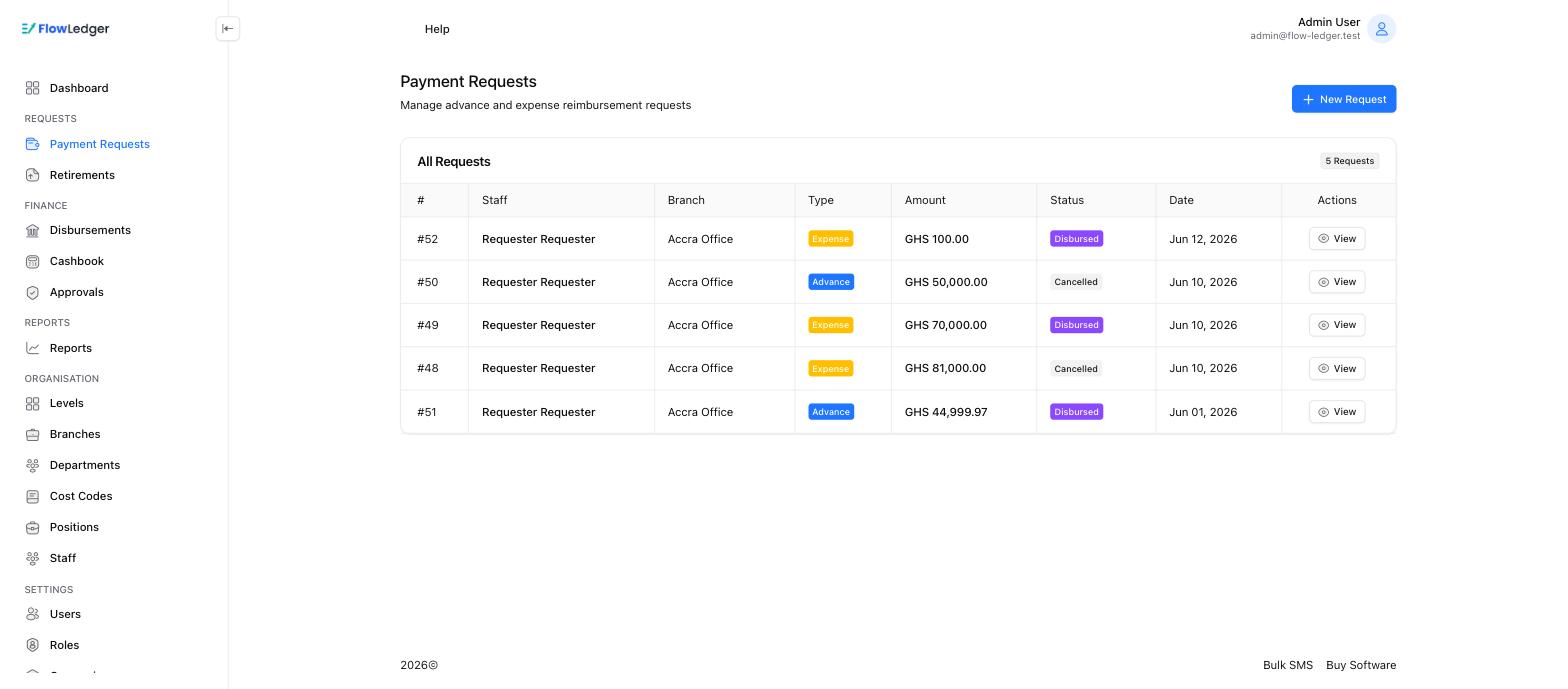Open Positions in the sidebar
Viewport: 1568px width, 689px height.
(74, 527)
